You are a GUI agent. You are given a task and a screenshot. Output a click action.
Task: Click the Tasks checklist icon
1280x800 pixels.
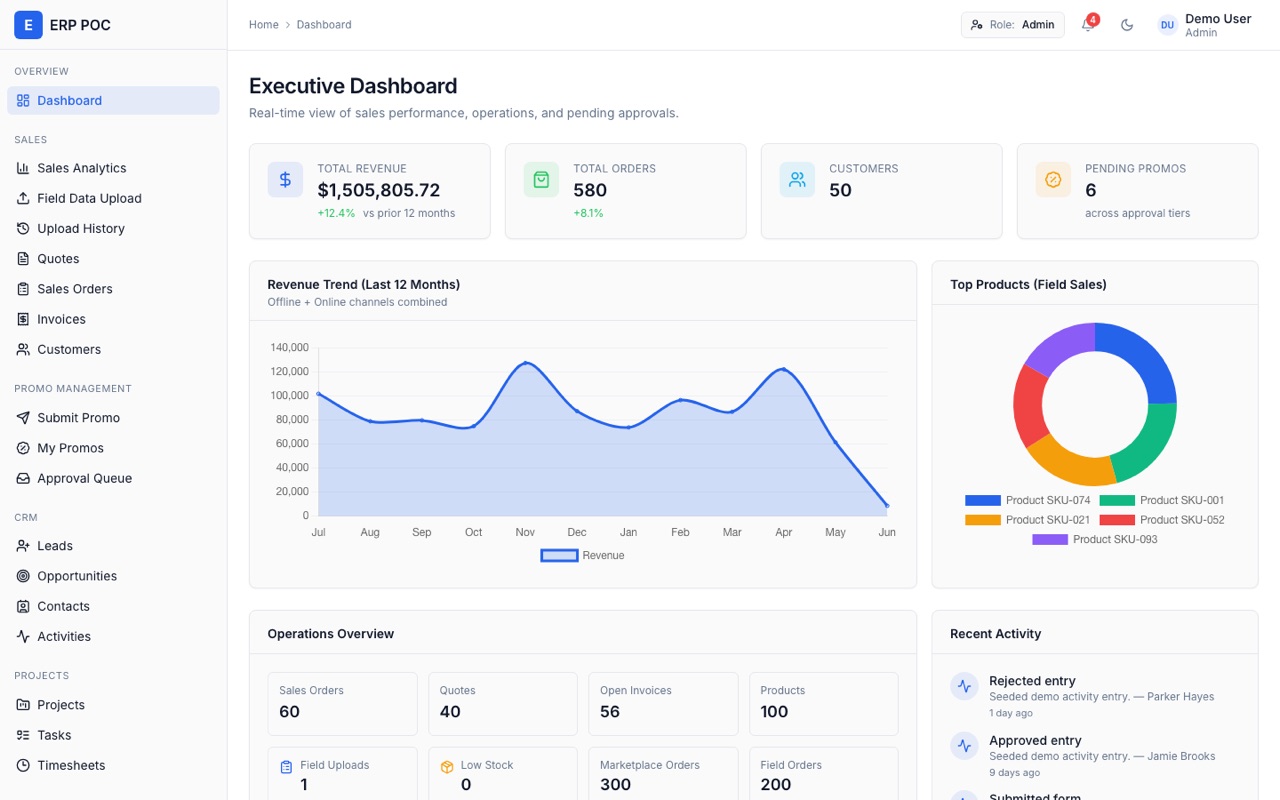click(x=23, y=735)
